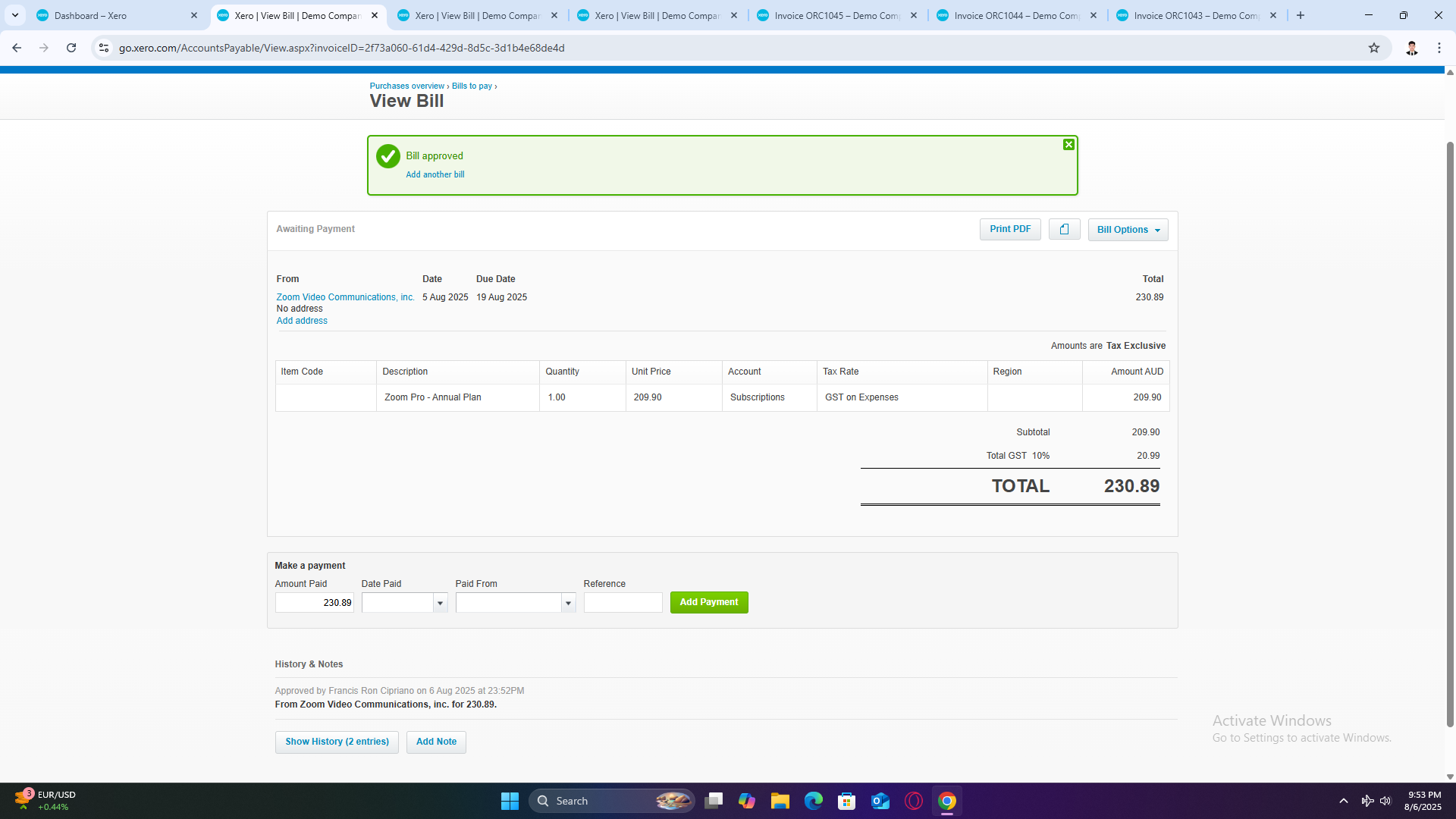1456x819 pixels.
Task: View site information icon in address bar
Action: [104, 48]
